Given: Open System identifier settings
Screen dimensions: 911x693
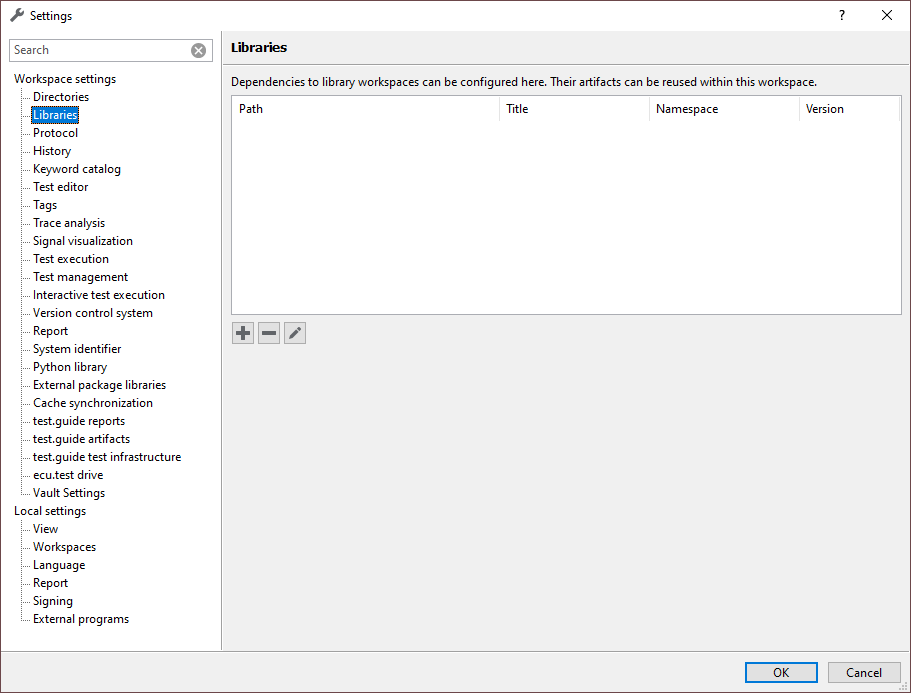Looking at the screenshot, I should [x=77, y=349].
